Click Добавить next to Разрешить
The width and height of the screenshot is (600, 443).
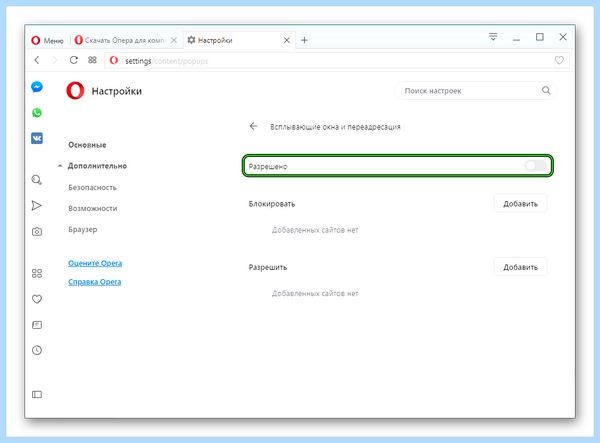coord(520,267)
